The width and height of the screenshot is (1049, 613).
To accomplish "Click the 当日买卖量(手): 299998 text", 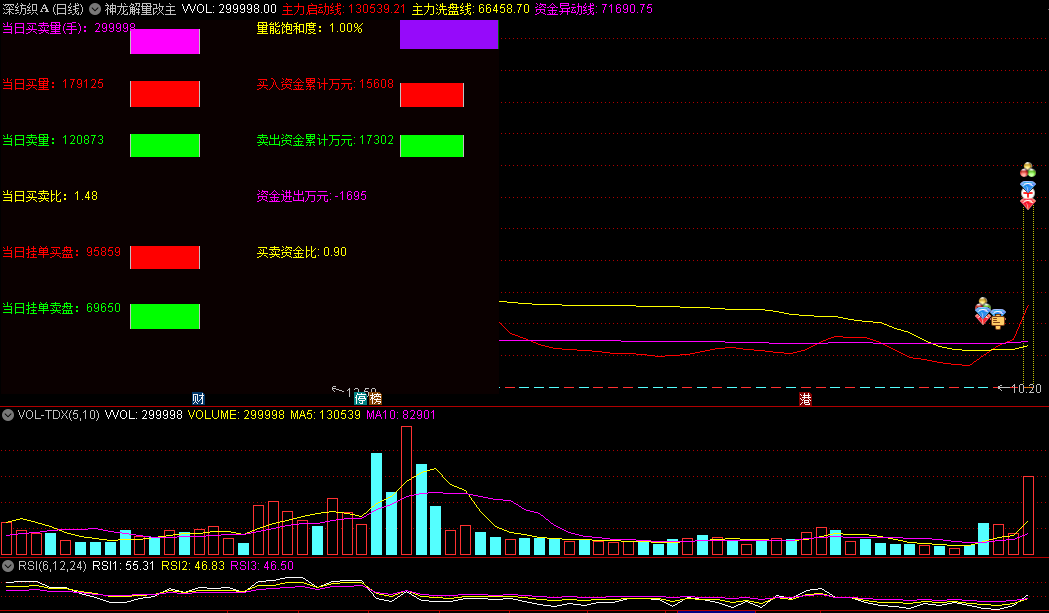I will (69, 28).
